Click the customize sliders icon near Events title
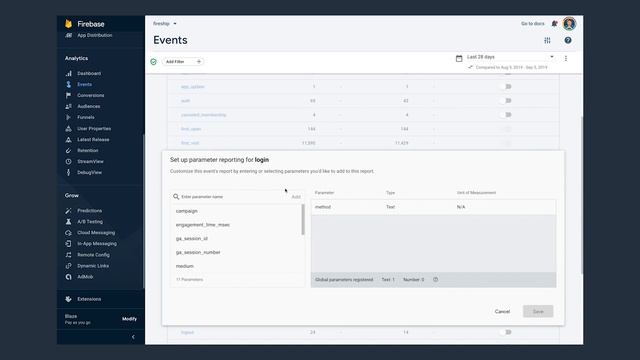This screenshot has width=640, height=360. 547,40
